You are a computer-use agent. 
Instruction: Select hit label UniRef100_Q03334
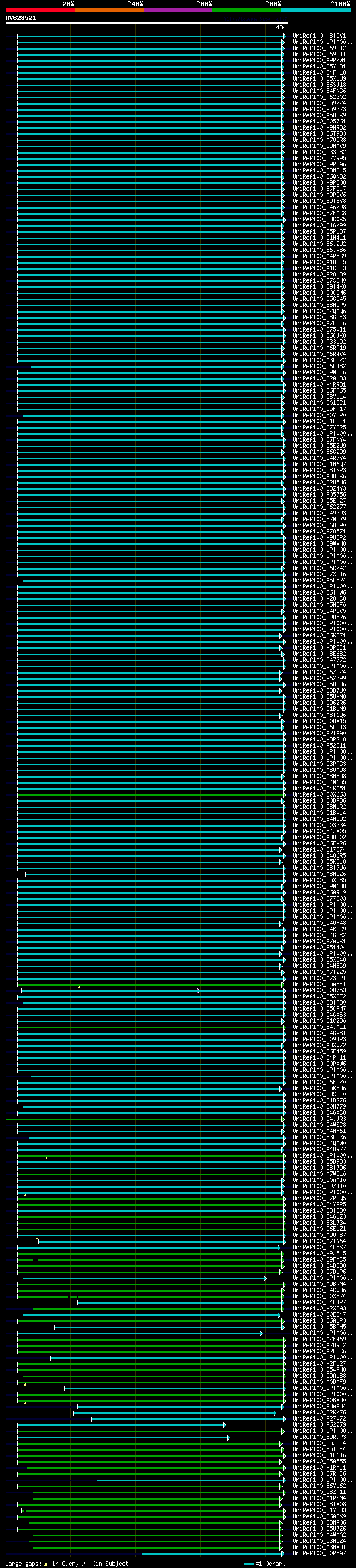(319, 825)
